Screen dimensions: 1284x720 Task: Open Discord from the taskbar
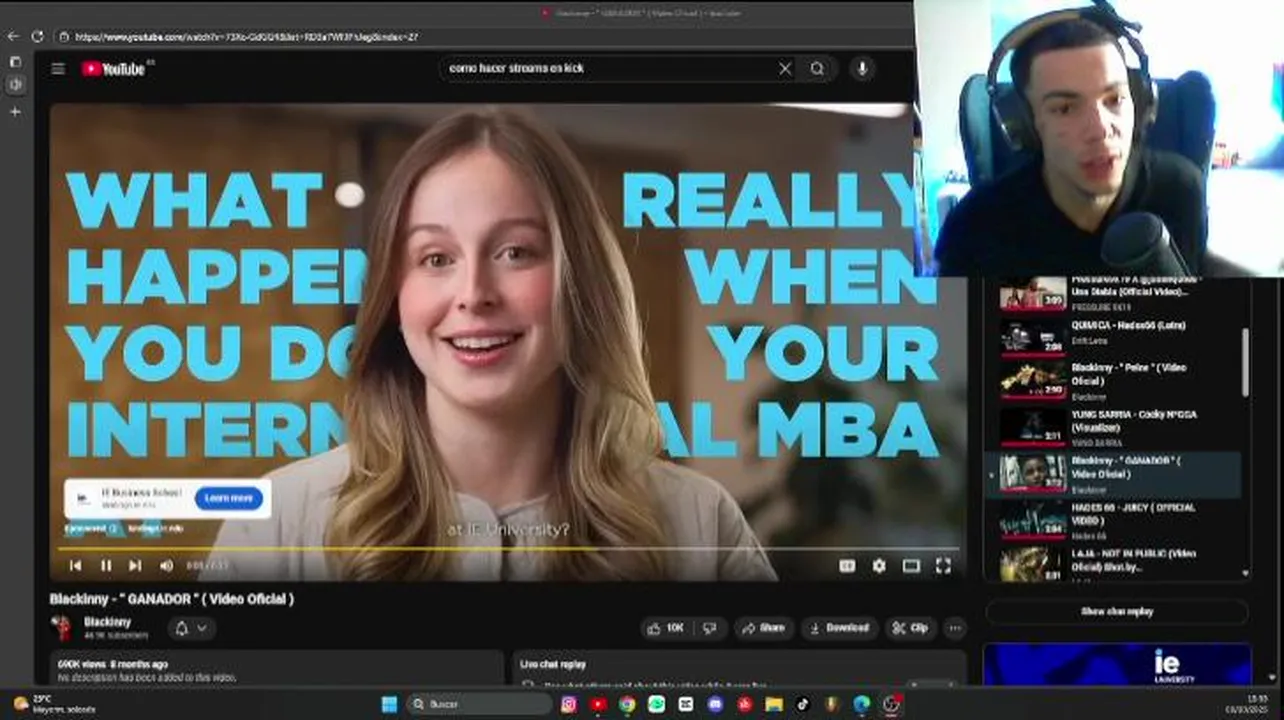click(x=715, y=705)
